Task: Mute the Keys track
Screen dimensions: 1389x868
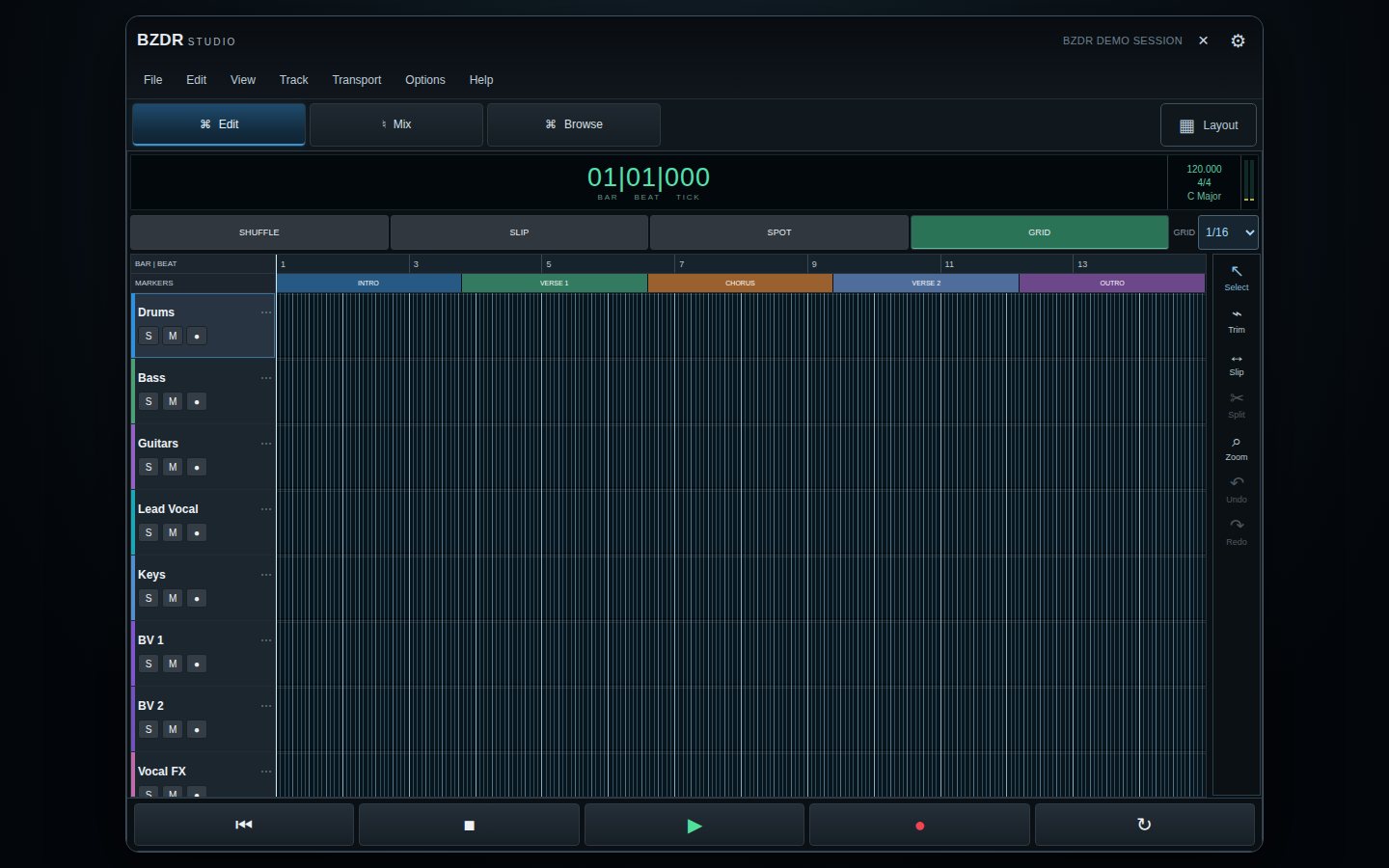Action: [x=173, y=598]
